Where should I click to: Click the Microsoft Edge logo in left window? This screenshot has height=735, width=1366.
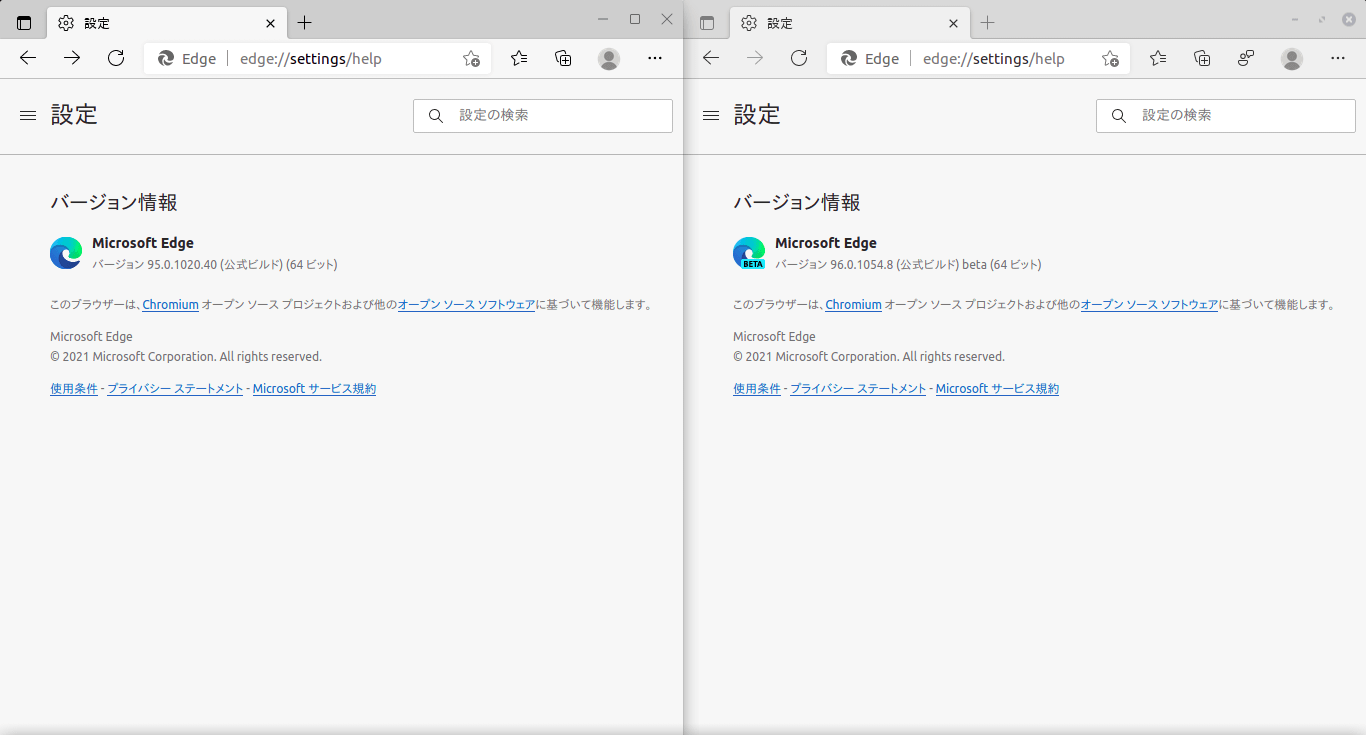click(66, 253)
